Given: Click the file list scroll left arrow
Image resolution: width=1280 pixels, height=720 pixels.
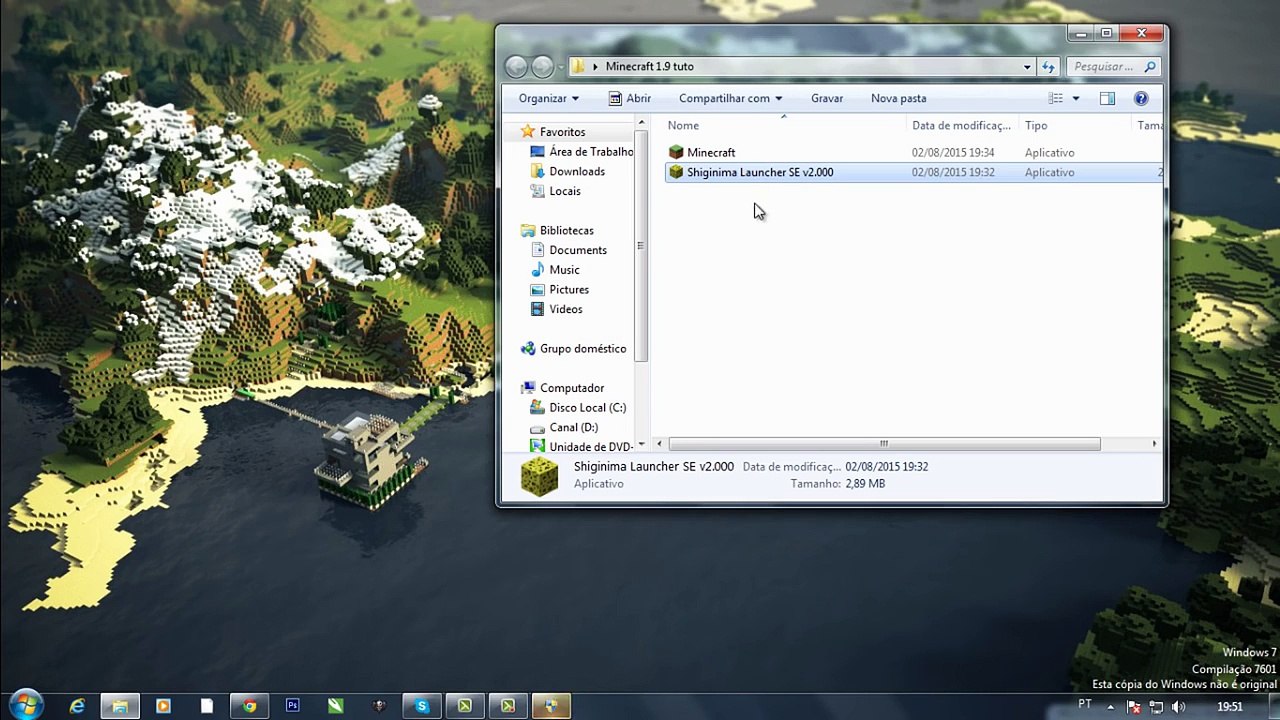Looking at the screenshot, I should (658, 444).
